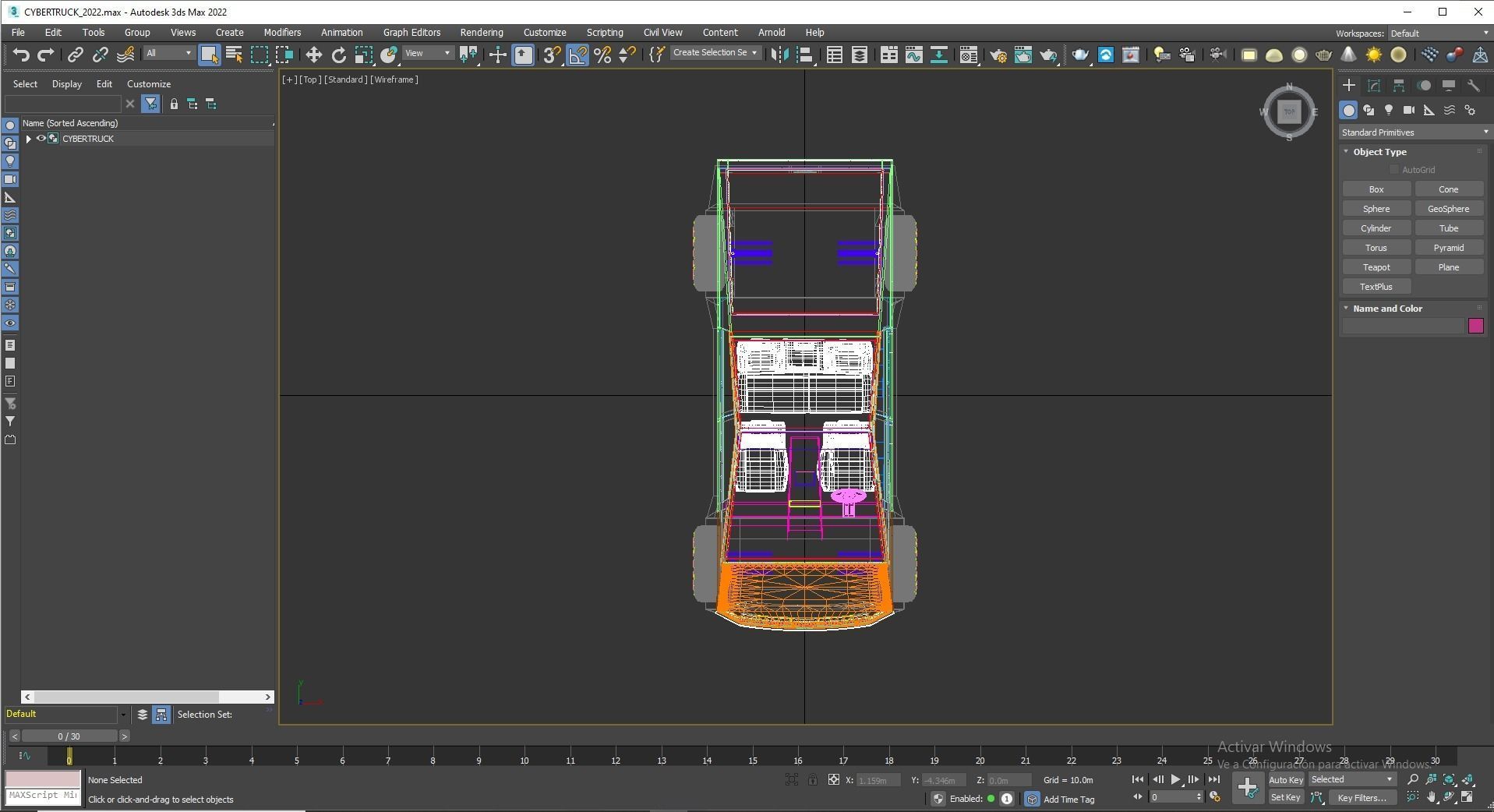Select the Cameras create category icon
Screen dimensions: 1494x812
click(1408, 111)
